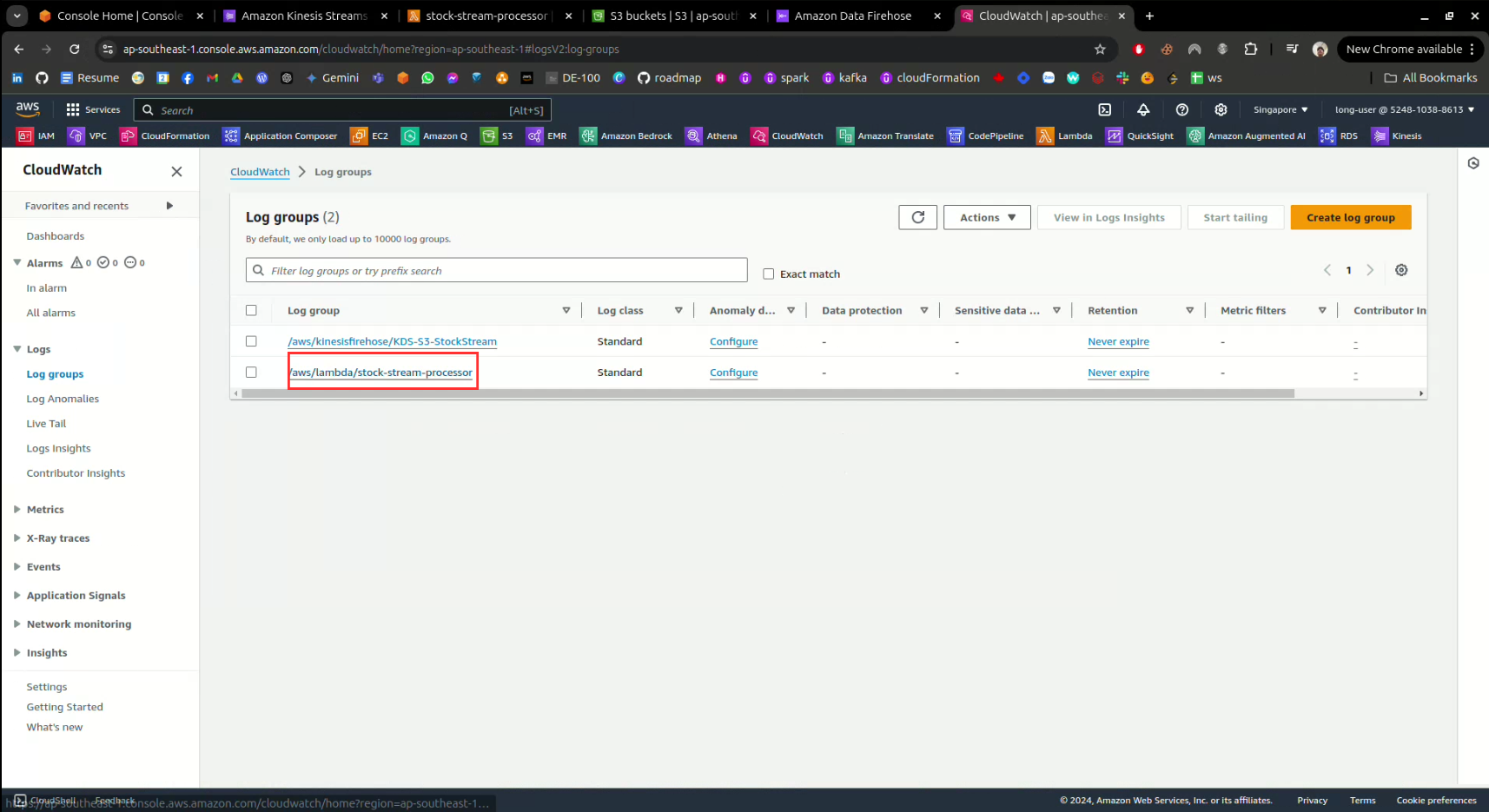Close the CloudWatch navigation sidebar
Image resolution: width=1489 pixels, height=812 pixels.
click(176, 171)
